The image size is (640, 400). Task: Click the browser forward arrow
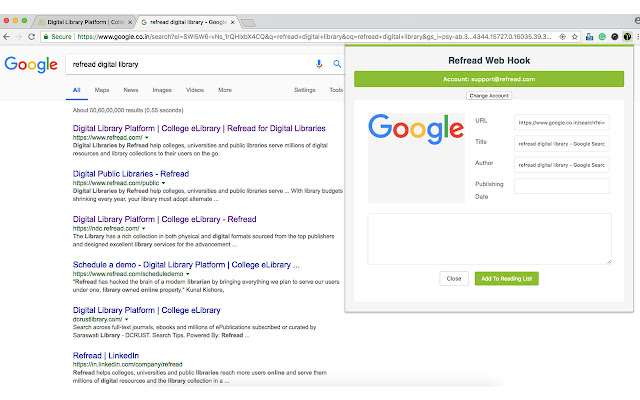coord(19,37)
